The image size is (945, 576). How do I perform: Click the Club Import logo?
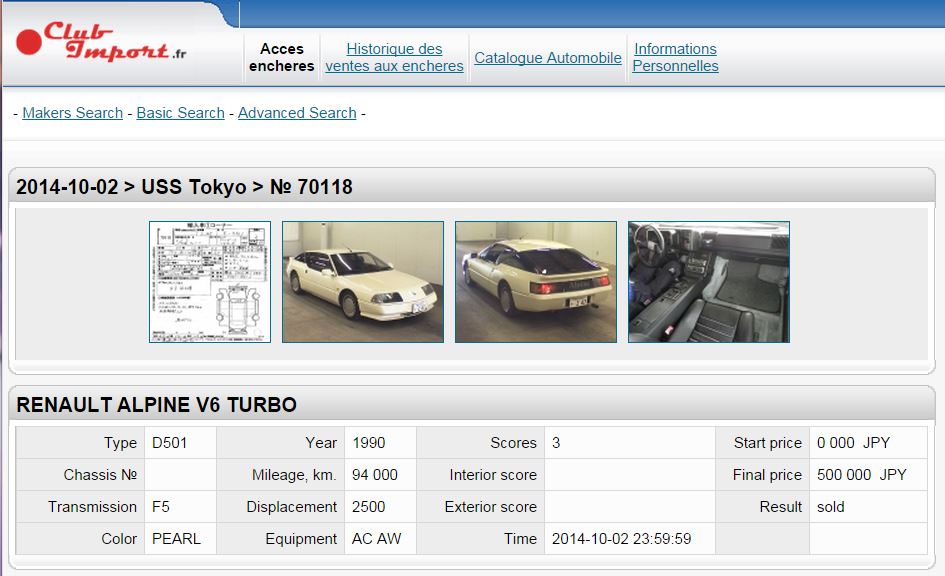[x=101, y=42]
